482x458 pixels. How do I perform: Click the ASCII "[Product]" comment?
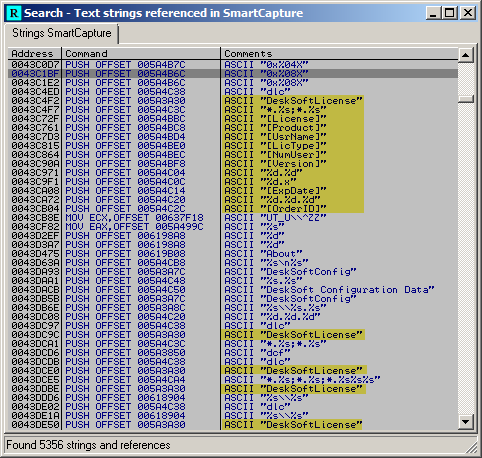pos(275,128)
